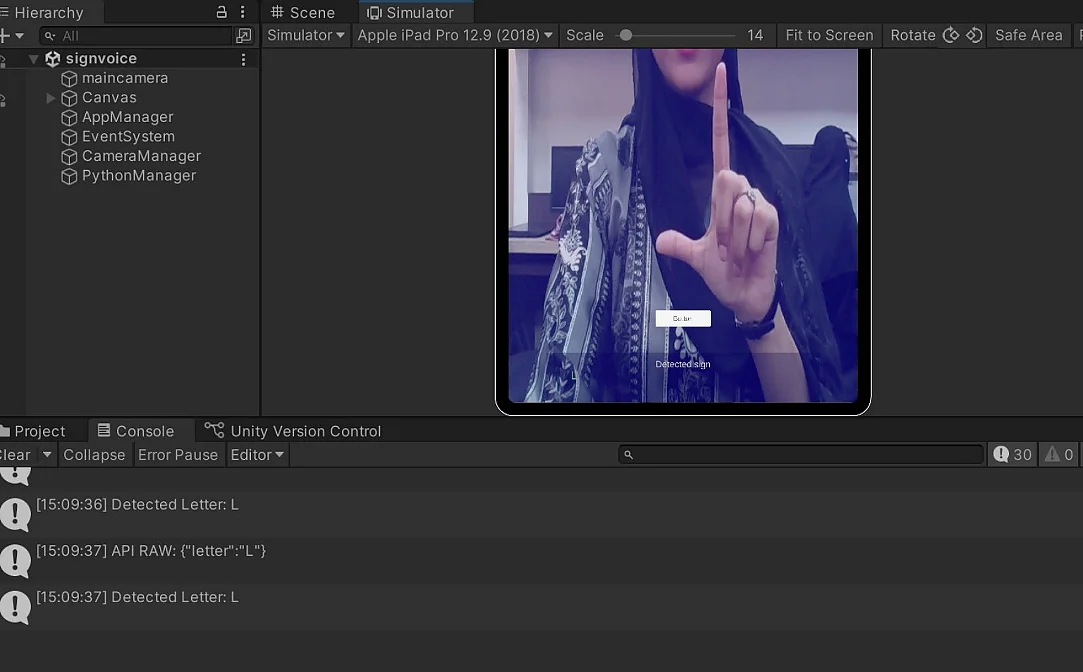Toggle Error Pause in the Console
1083x672 pixels.
178,454
